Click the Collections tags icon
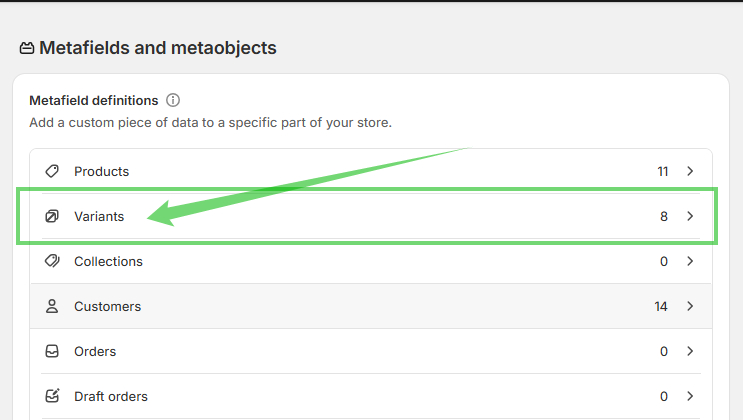 click(x=53, y=261)
